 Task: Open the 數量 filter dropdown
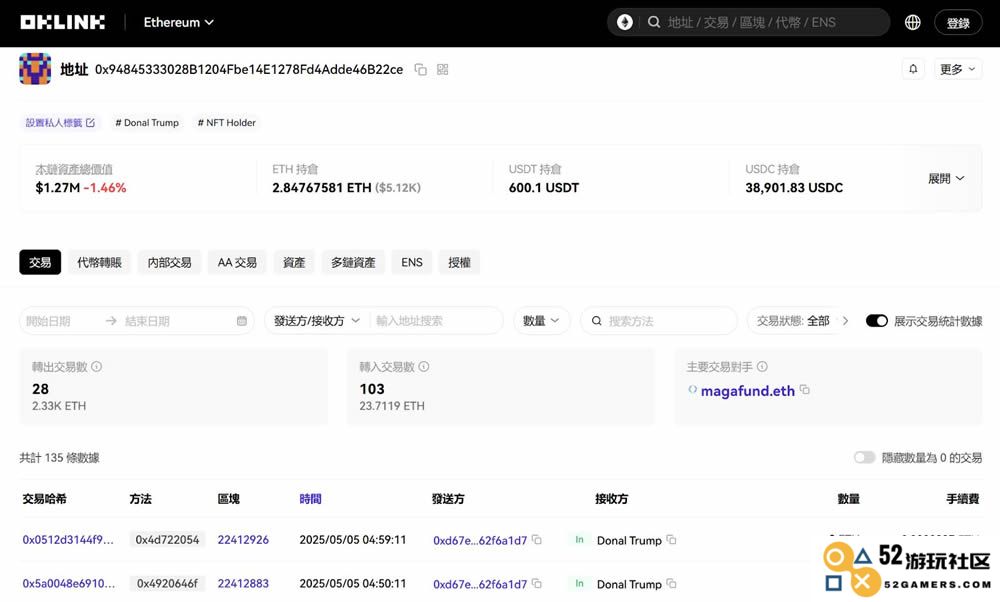[541, 321]
